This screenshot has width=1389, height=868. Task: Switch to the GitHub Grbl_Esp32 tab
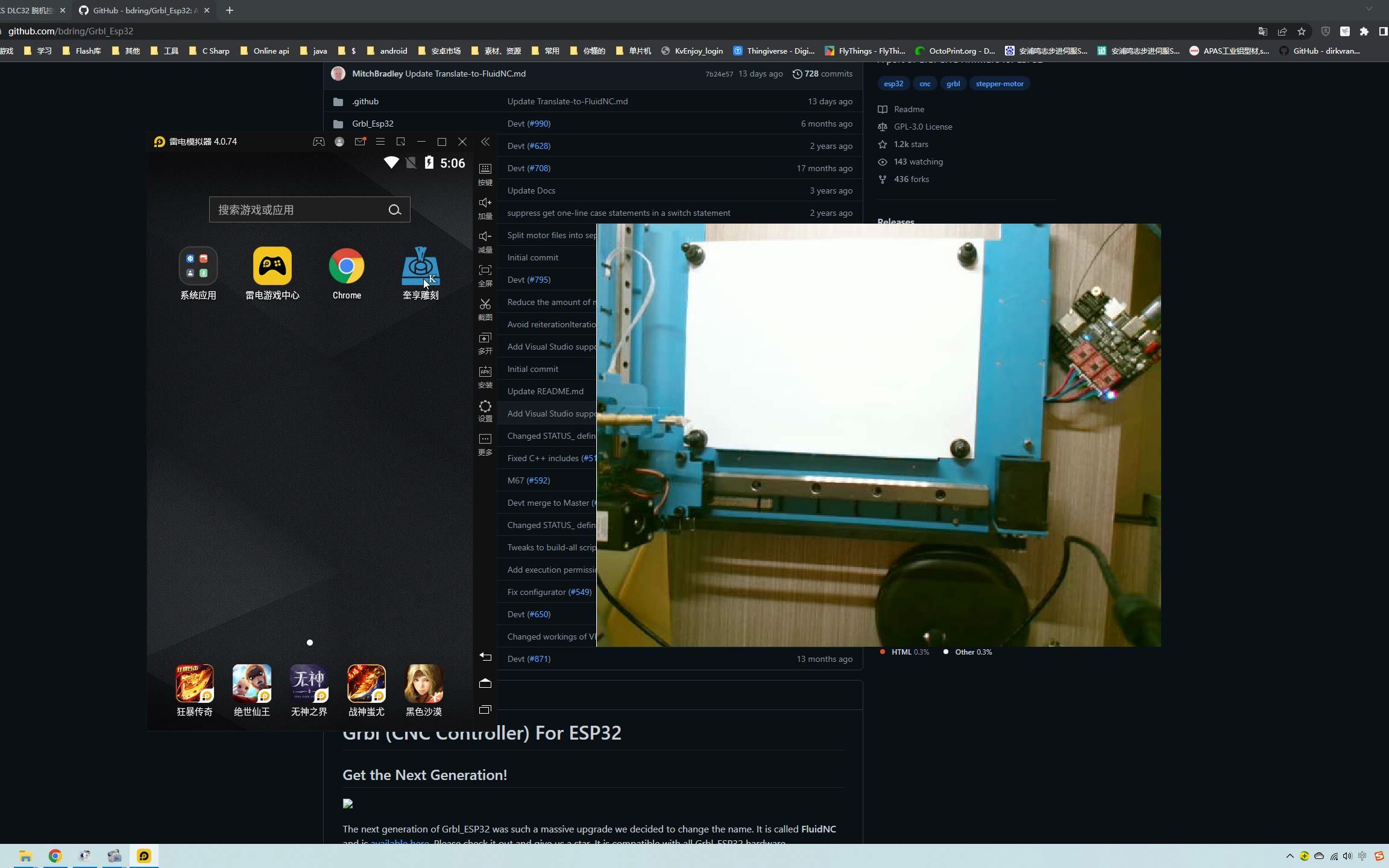coord(145,10)
